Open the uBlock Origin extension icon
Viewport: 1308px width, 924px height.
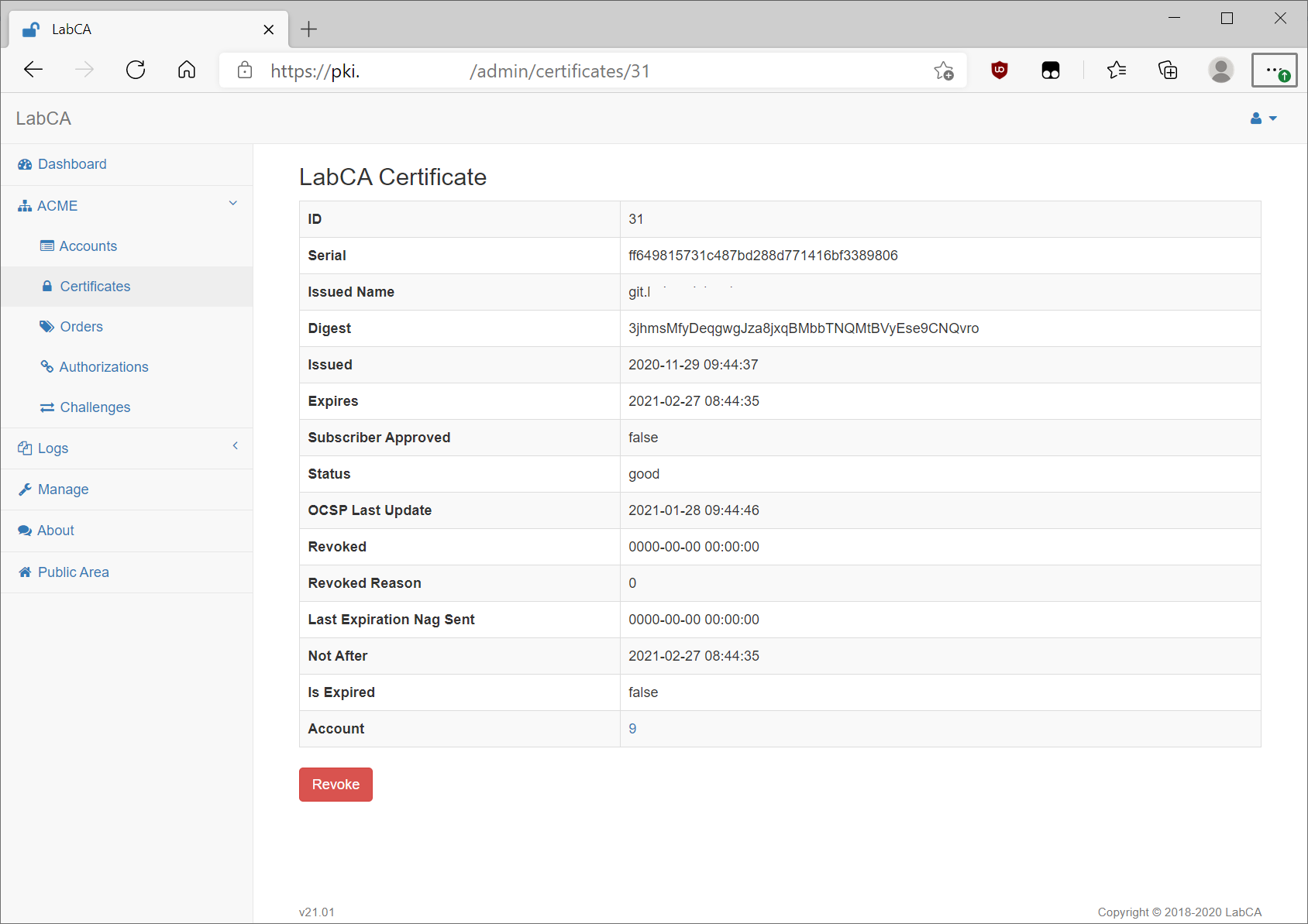[x=999, y=70]
